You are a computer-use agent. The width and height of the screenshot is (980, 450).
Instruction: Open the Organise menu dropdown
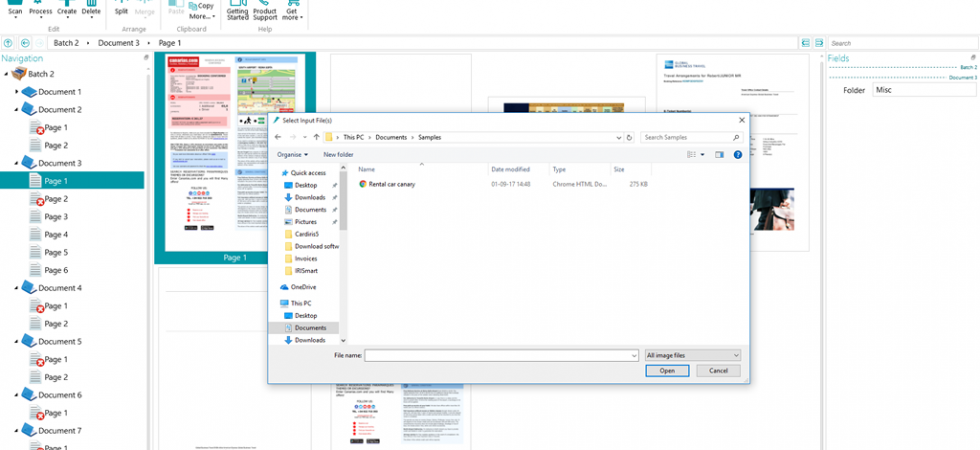292,154
